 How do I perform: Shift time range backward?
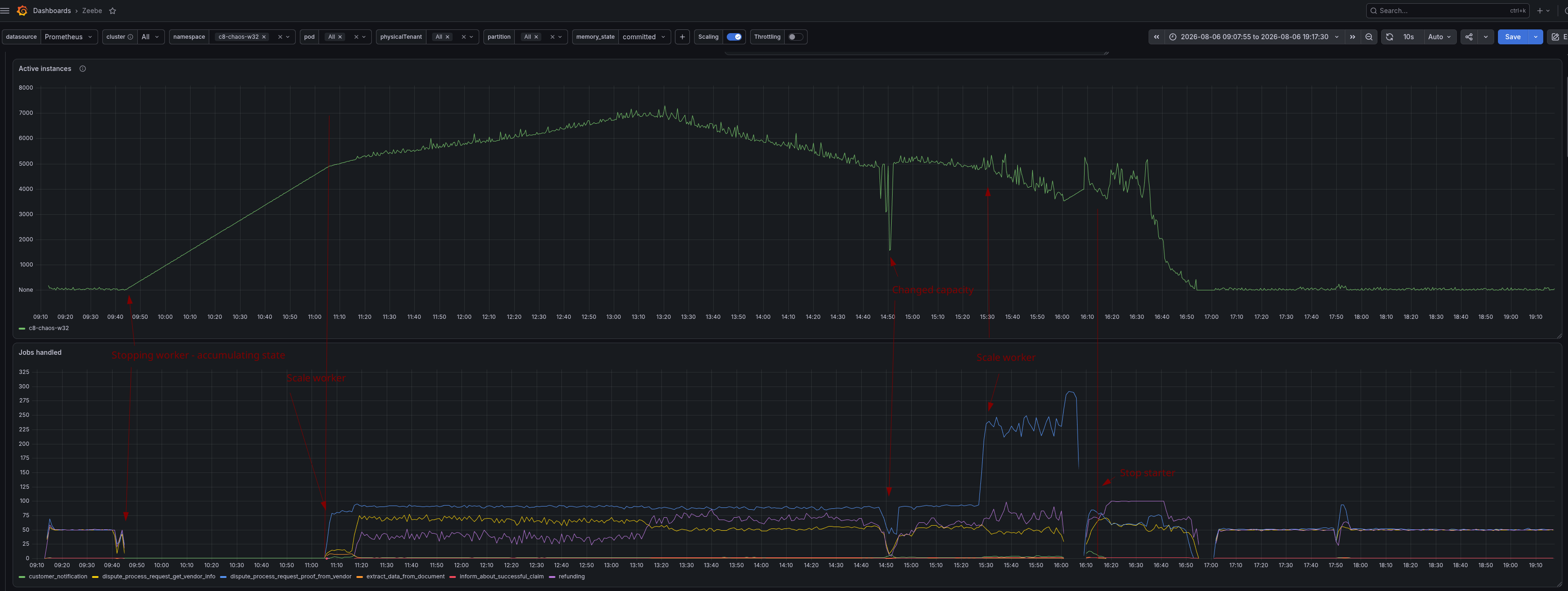click(1156, 37)
